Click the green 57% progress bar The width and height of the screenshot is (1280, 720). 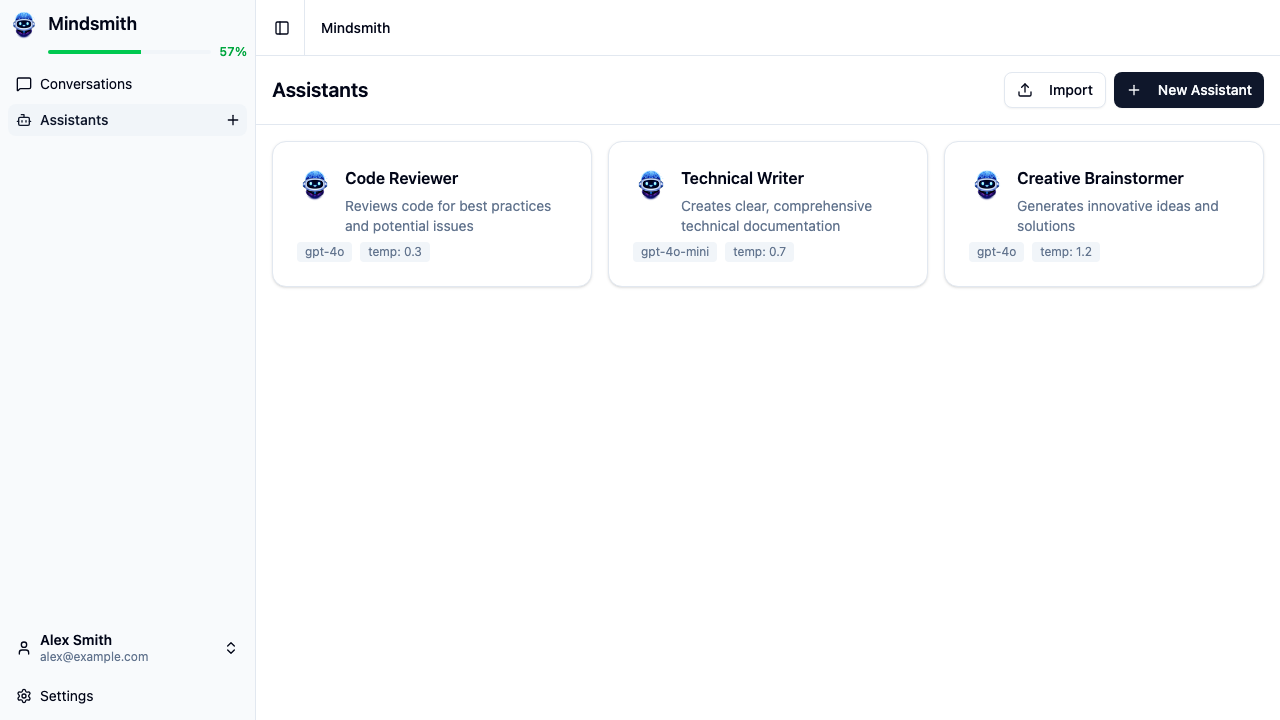coord(95,50)
